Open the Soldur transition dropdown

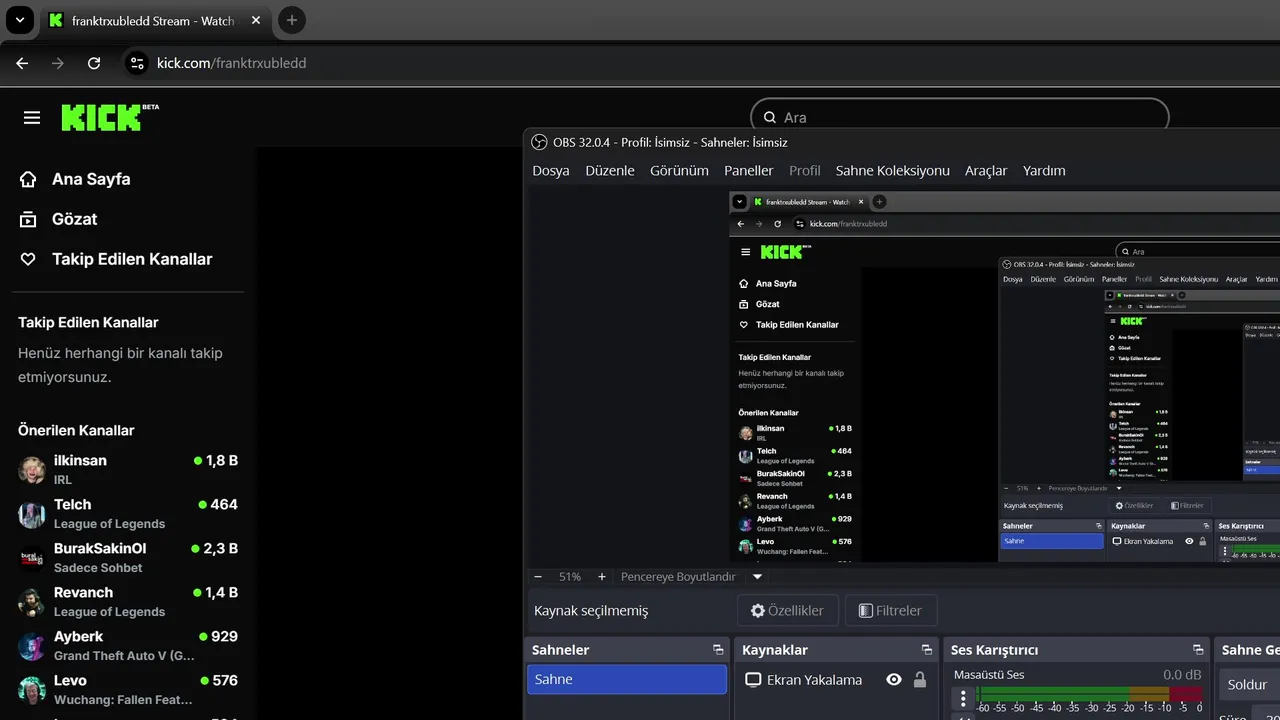[1249, 685]
